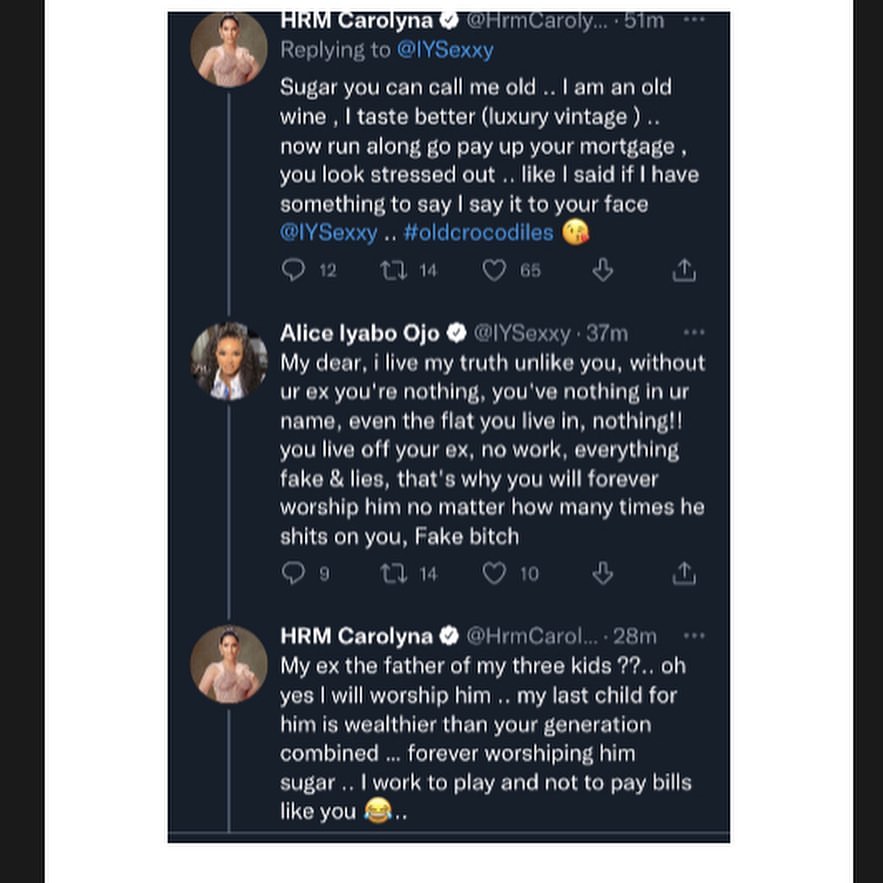Open the @IYSexxy mention in tweet text
The height and width of the screenshot is (883, 883).
click(x=329, y=233)
